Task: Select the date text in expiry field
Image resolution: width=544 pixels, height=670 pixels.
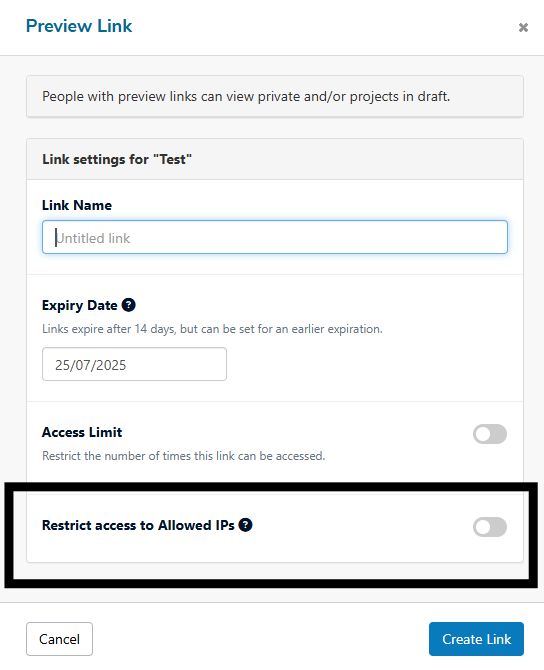Action: (91, 365)
